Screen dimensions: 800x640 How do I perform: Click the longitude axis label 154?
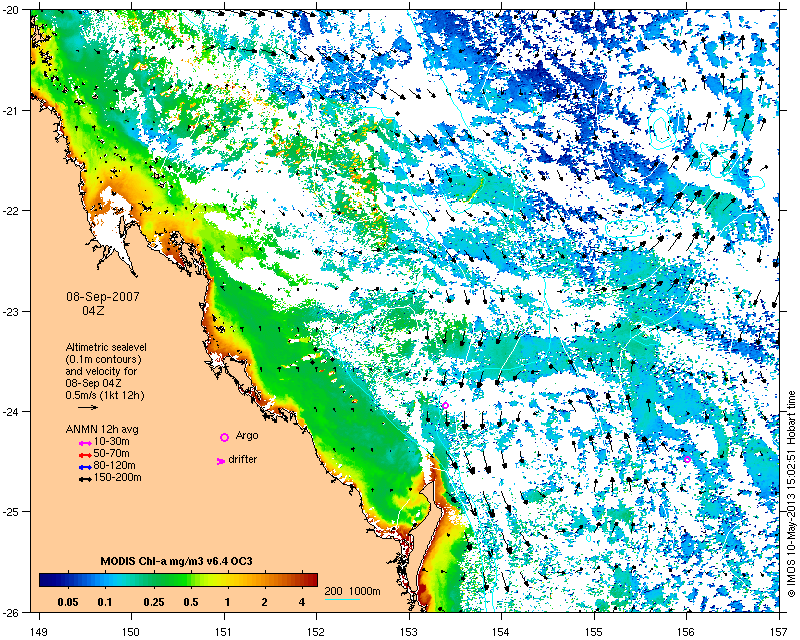502,631
